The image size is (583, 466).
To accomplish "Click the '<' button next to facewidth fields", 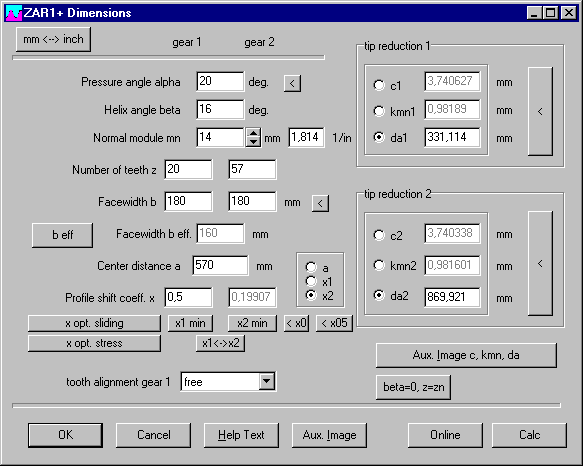I will tap(320, 203).
